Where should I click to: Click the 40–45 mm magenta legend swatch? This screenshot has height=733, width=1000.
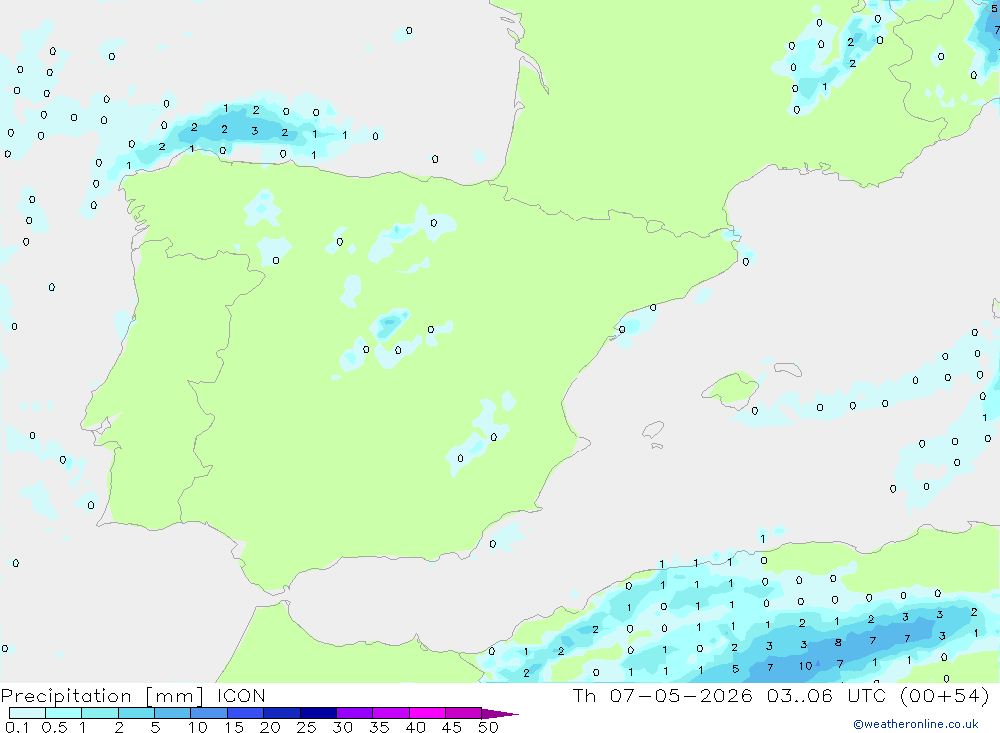coord(427,713)
